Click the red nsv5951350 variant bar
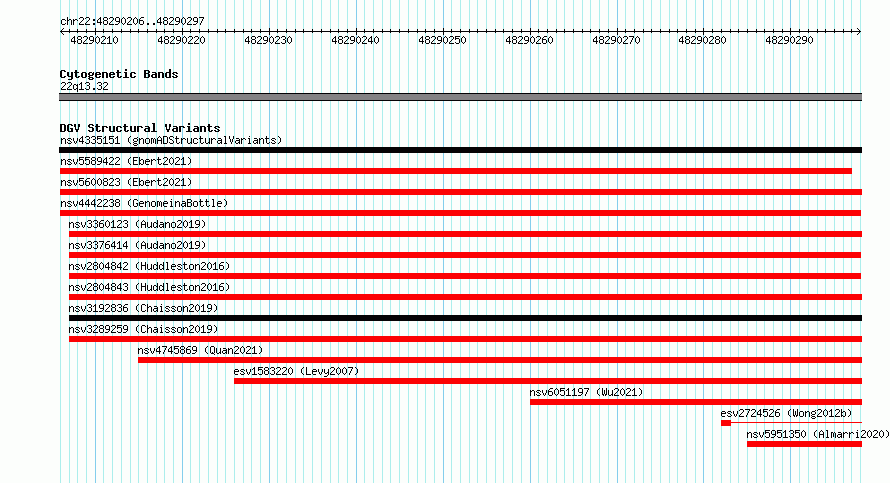890x483 pixels. point(804,444)
